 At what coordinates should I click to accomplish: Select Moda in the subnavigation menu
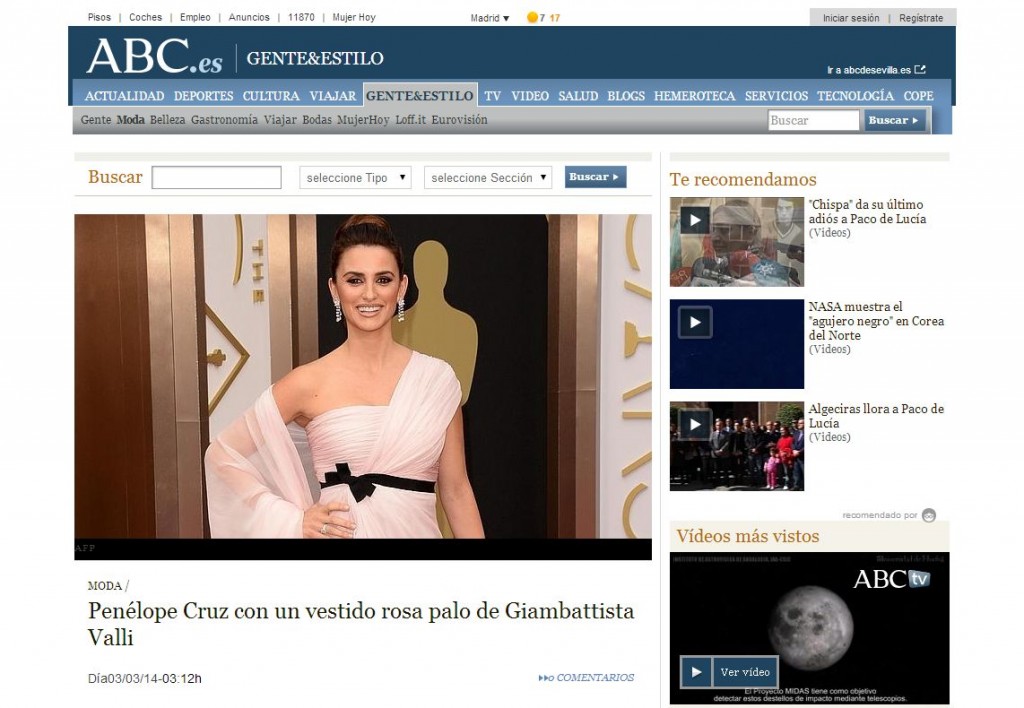coord(132,119)
